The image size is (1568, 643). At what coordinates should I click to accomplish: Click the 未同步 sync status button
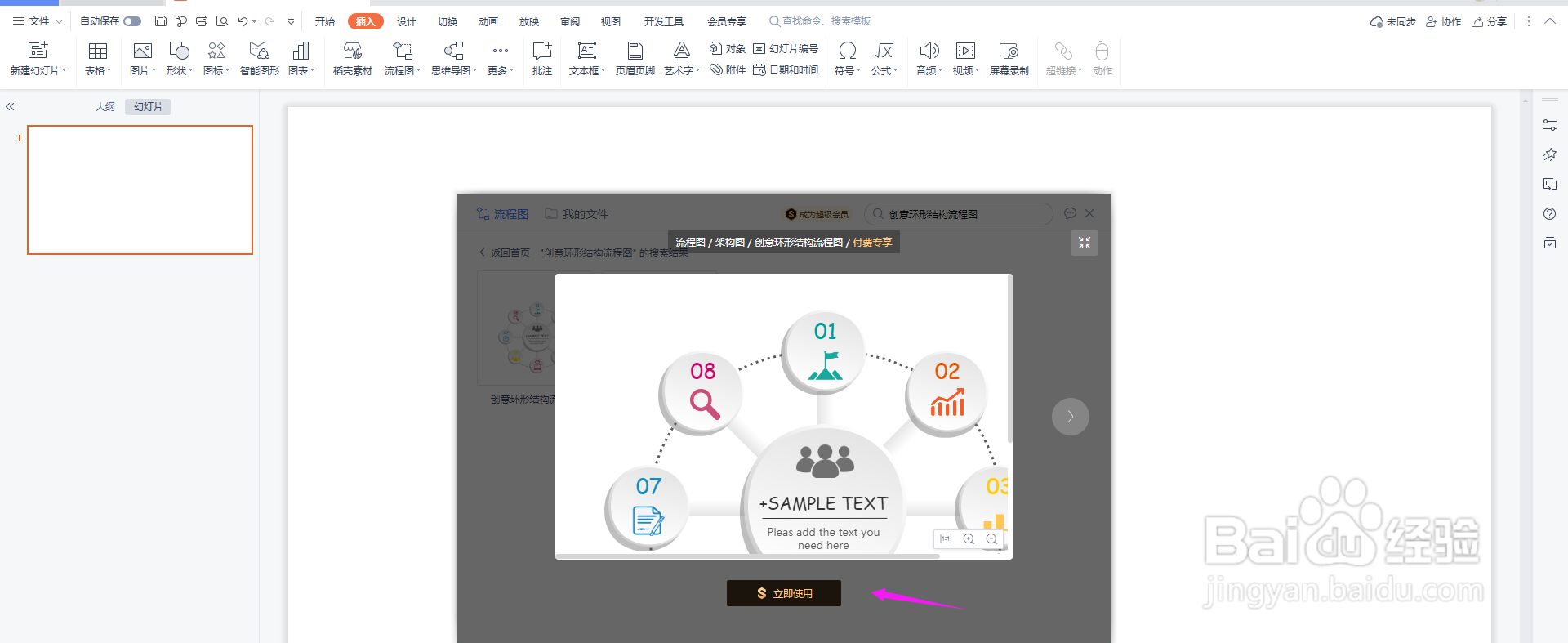coord(1392,21)
